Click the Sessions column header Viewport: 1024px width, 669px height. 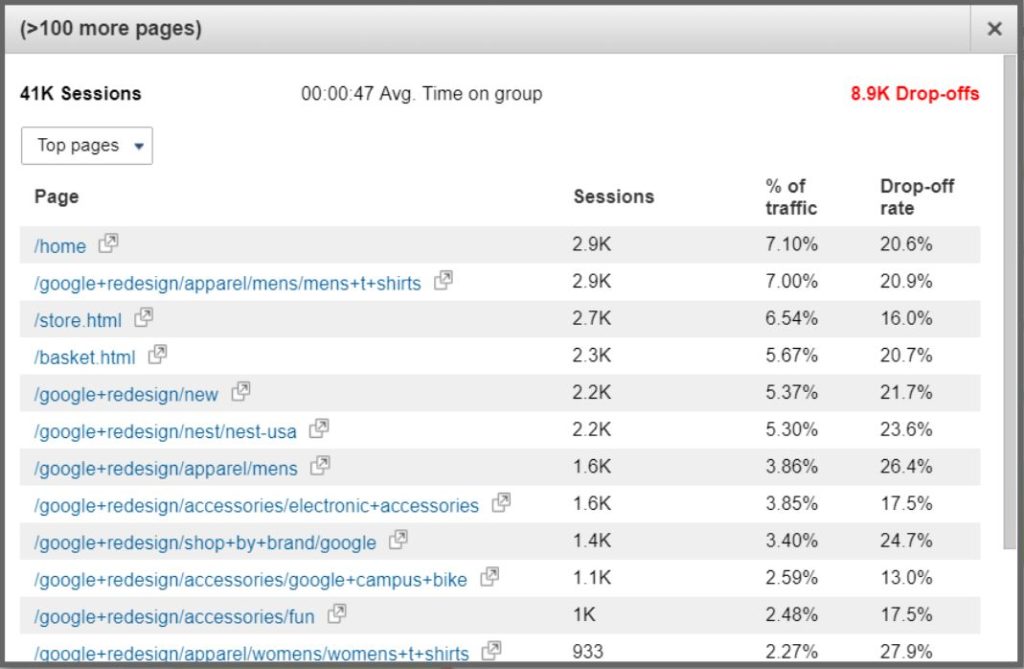click(613, 196)
